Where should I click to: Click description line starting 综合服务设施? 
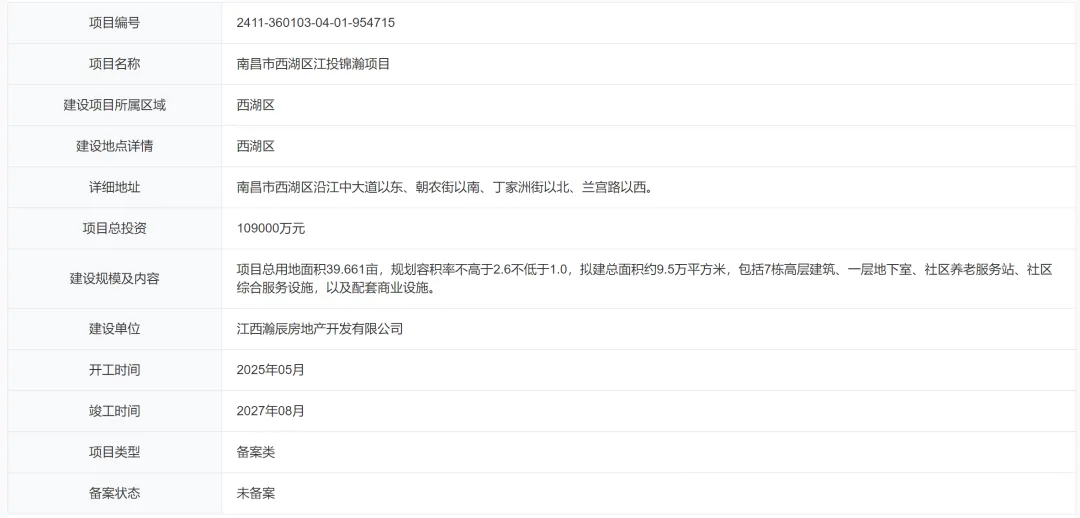point(338,289)
